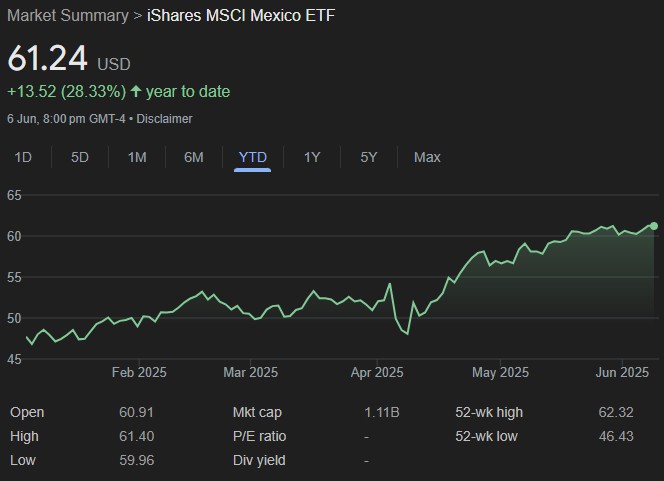
Task: Click the Apr 2025 axis label
Action: (x=377, y=373)
